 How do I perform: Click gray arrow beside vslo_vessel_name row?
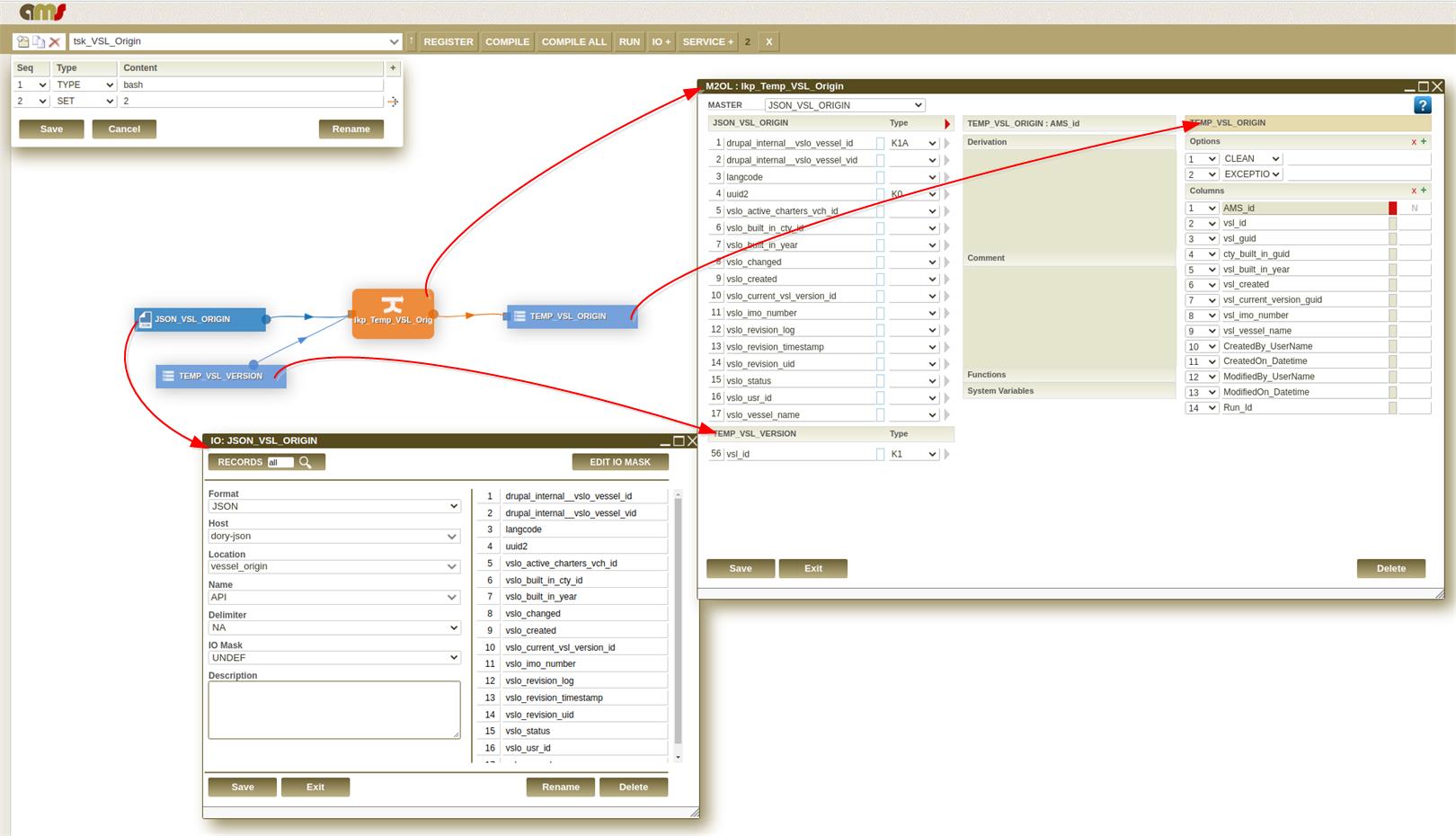tap(947, 415)
